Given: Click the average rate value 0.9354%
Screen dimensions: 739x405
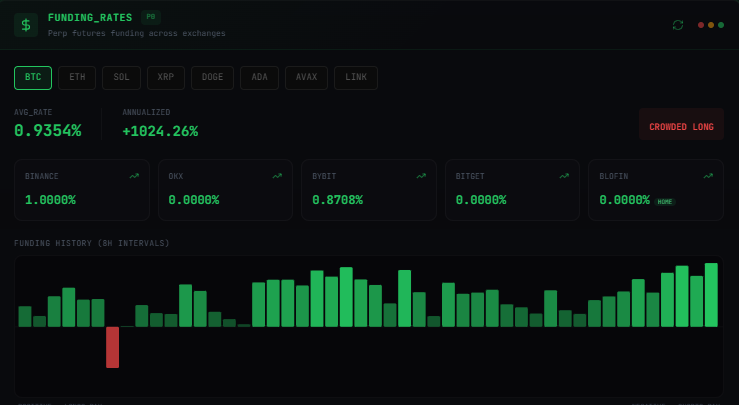Looking at the screenshot, I should pos(48,131).
